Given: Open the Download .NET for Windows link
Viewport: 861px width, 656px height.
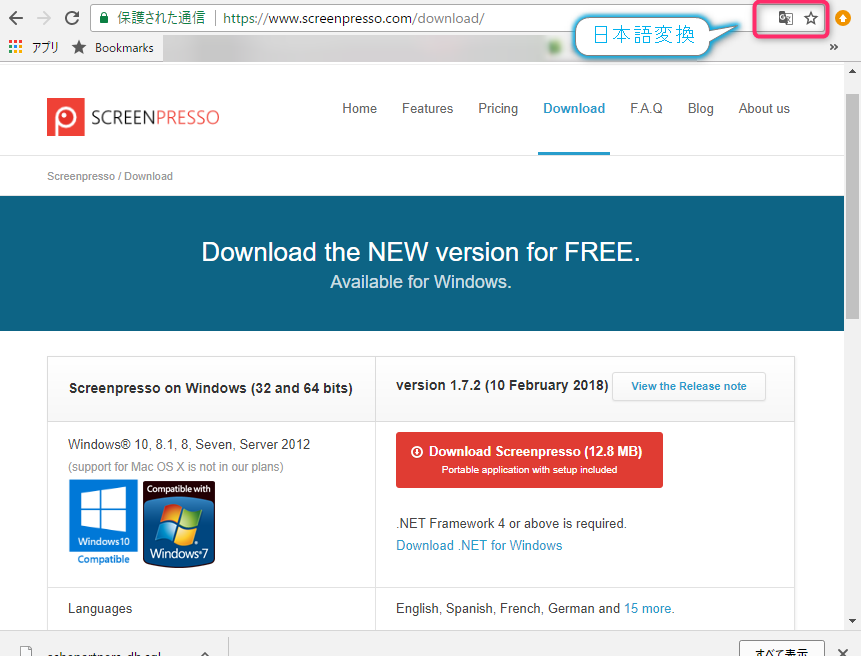Looking at the screenshot, I should click(x=479, y=546).
